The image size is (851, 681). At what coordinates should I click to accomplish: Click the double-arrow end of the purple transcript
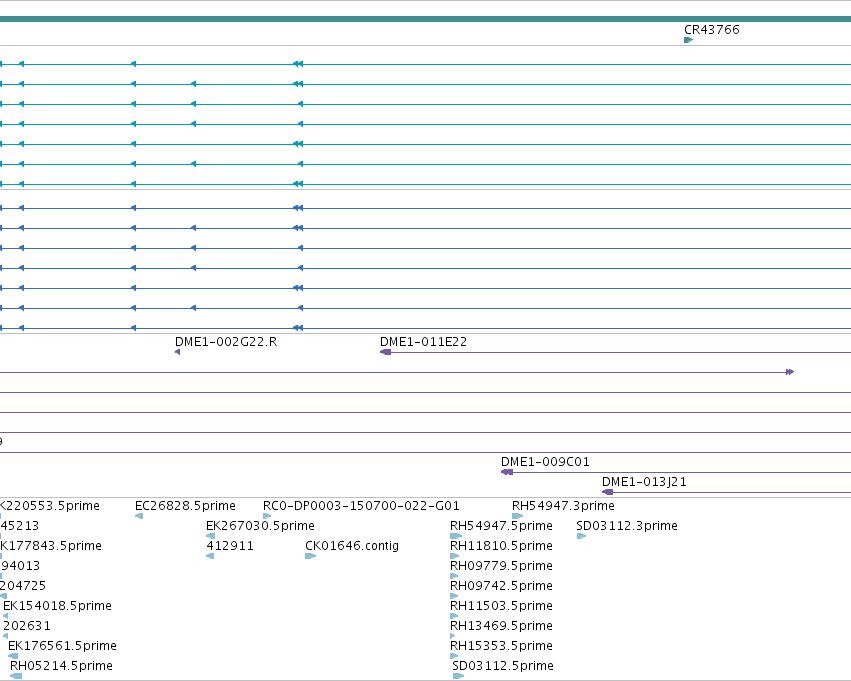coord(790,372)
